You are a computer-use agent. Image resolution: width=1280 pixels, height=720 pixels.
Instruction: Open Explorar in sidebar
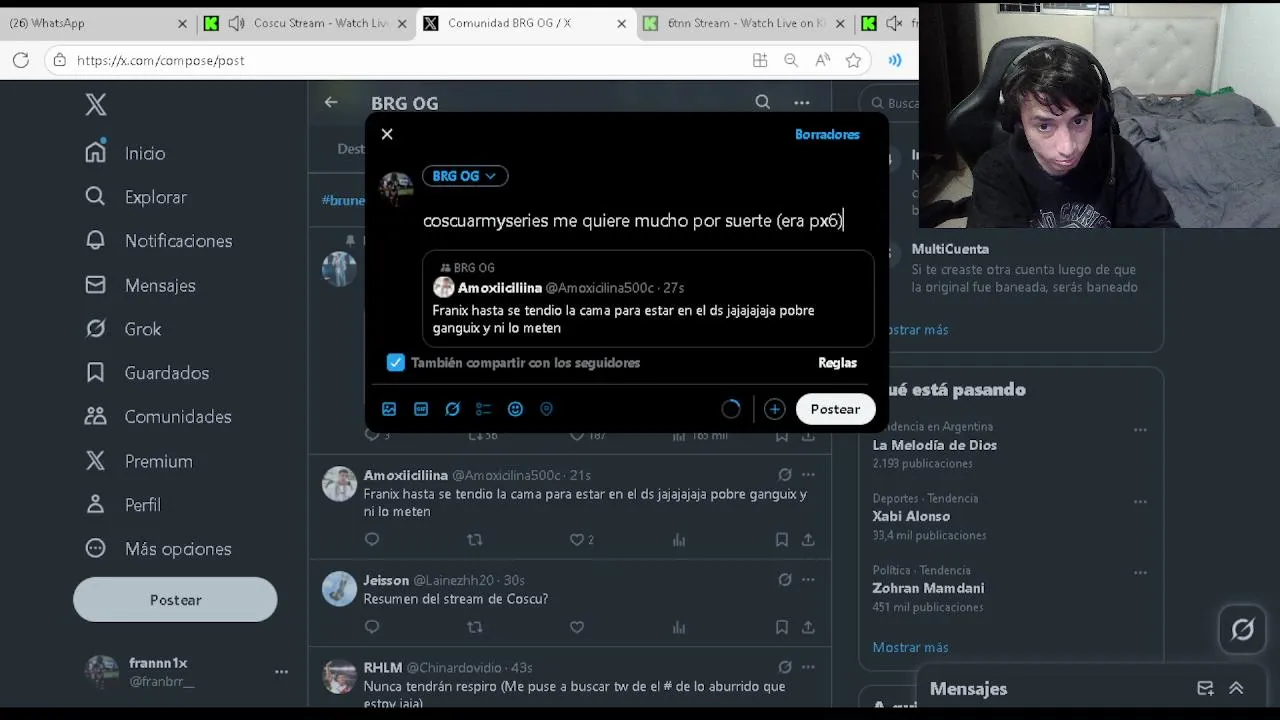point(136,197)
